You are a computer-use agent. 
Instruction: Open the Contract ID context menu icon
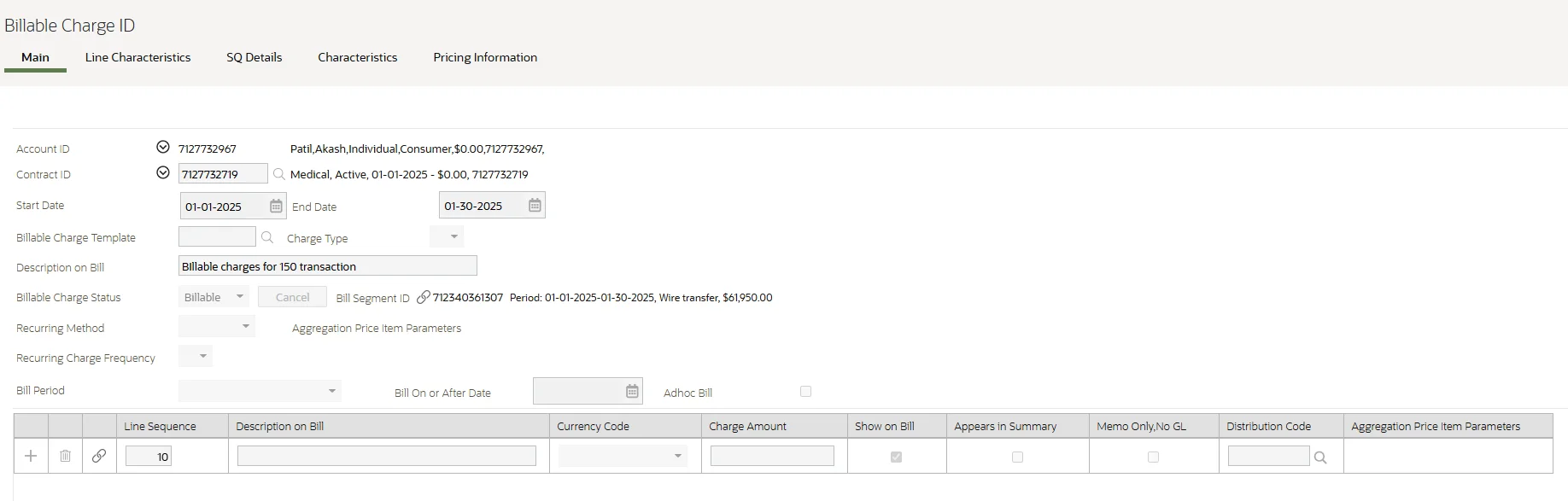click(x=163, y=173)
